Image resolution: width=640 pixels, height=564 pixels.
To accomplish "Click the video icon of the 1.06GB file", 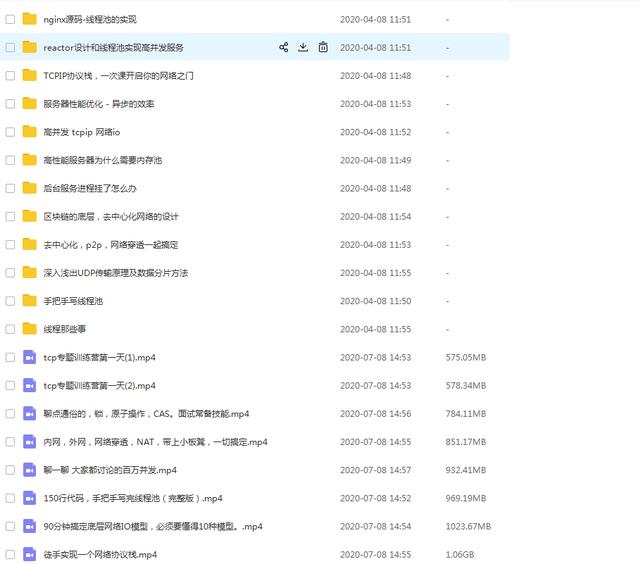I will coord(29,555).
